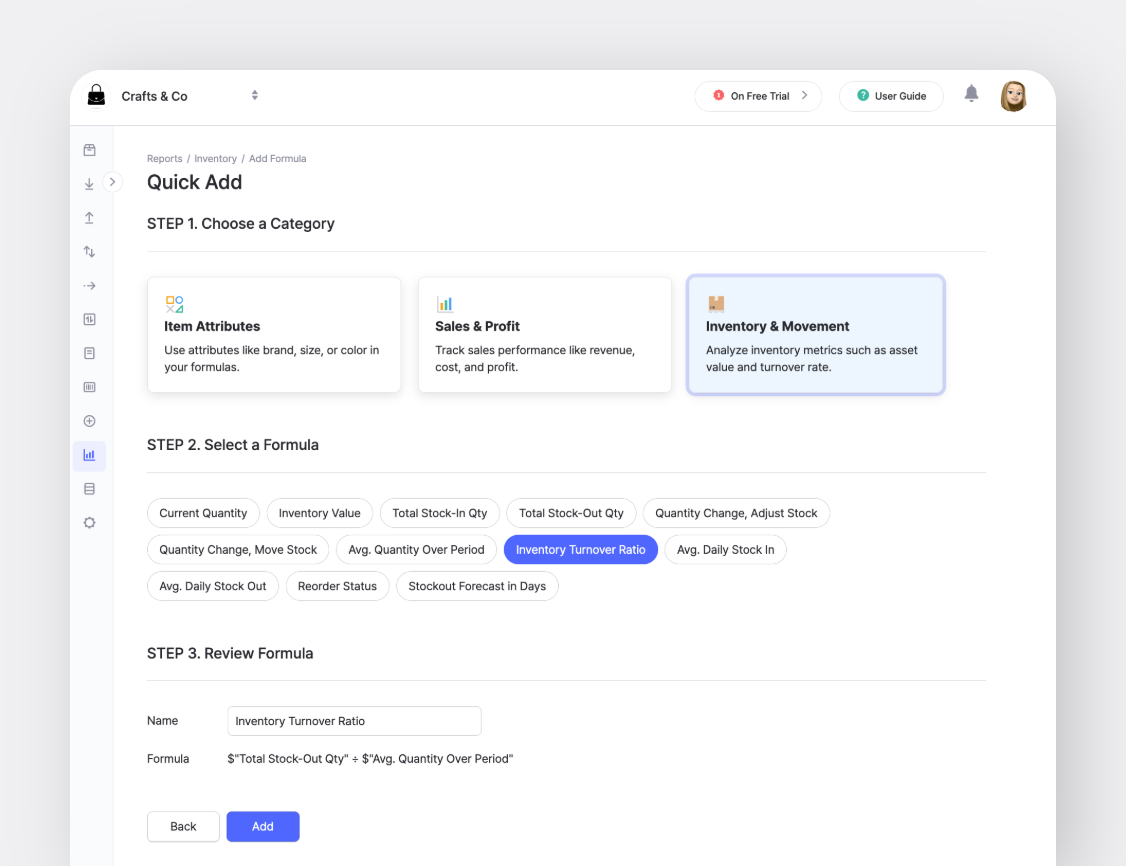Select the Sales & Profit category

(x=544, y=335)
